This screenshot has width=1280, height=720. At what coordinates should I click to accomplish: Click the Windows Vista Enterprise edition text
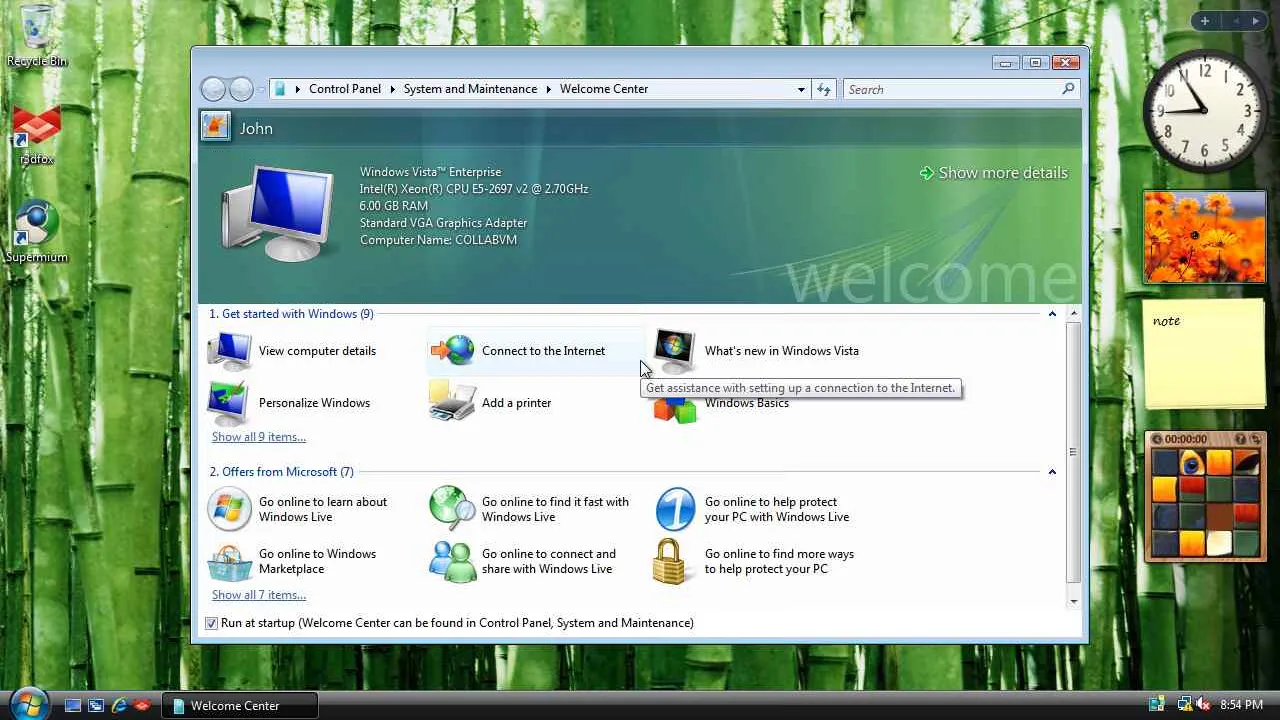pos(430,172)
